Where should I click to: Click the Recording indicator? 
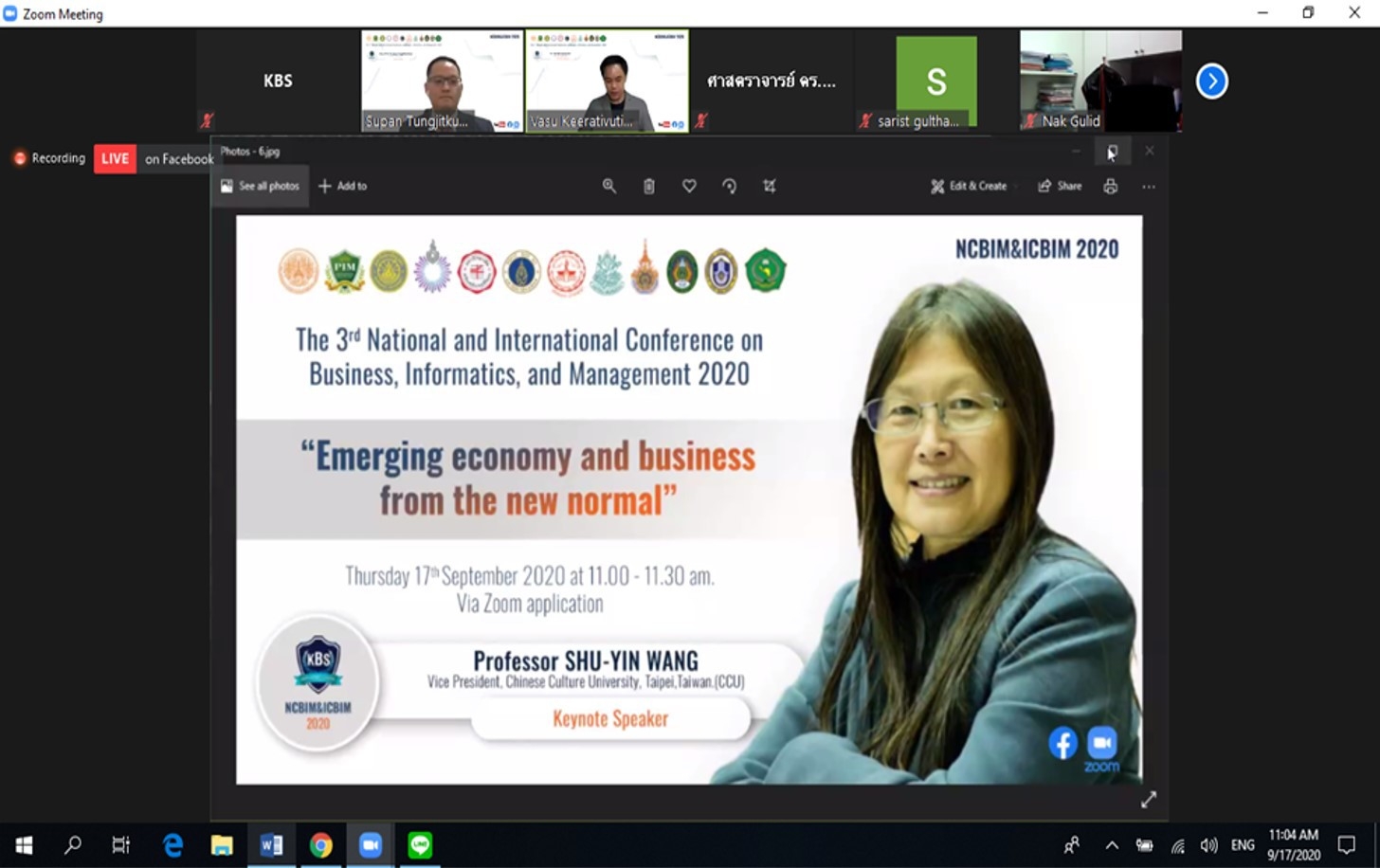point(49,158)
